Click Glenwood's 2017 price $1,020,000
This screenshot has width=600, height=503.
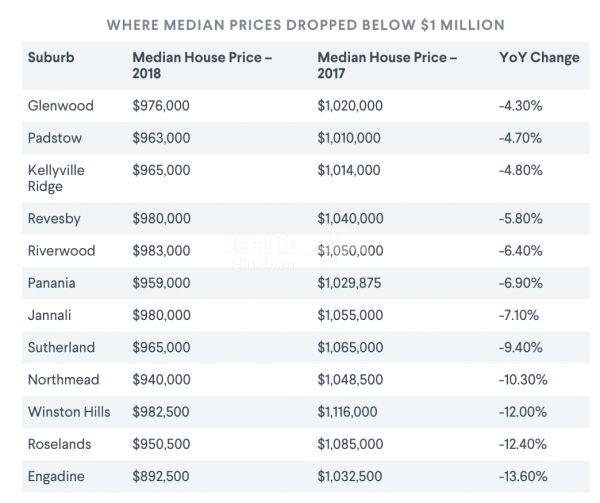pos(349,104)
